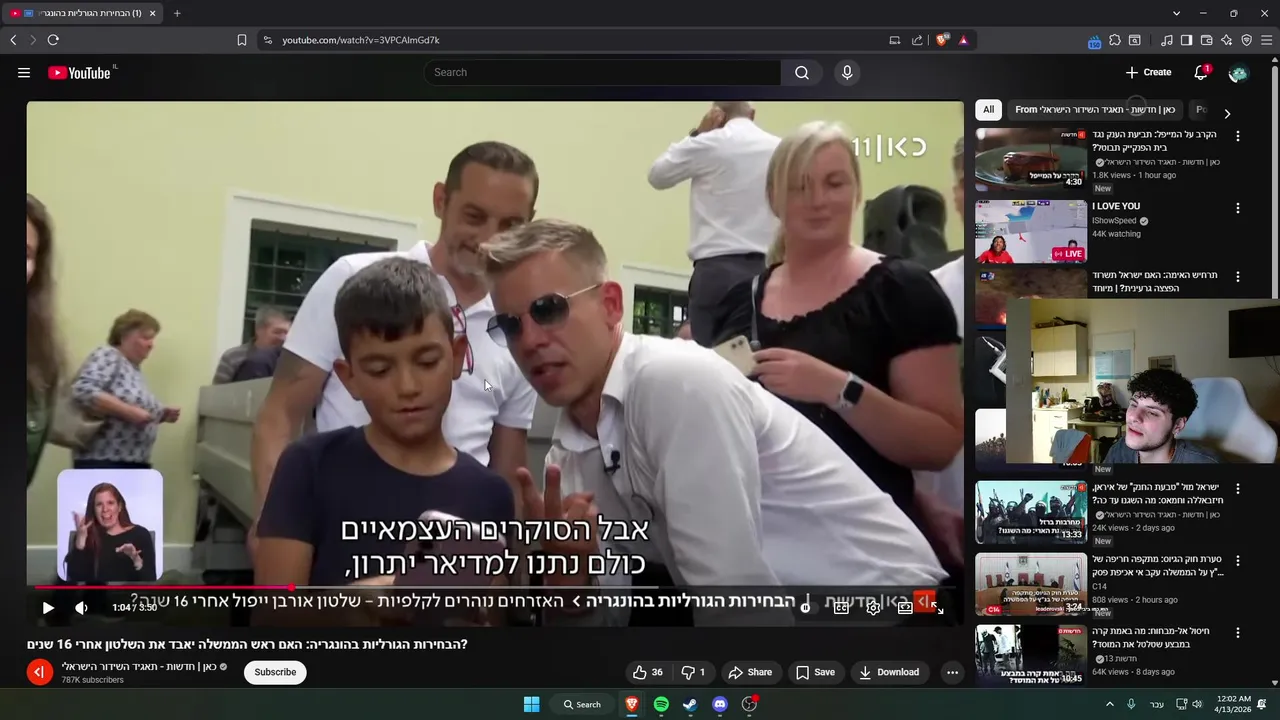
Task: Select the 'From כאן חדשות' filter chip
Action: (x=1095, y=110)
